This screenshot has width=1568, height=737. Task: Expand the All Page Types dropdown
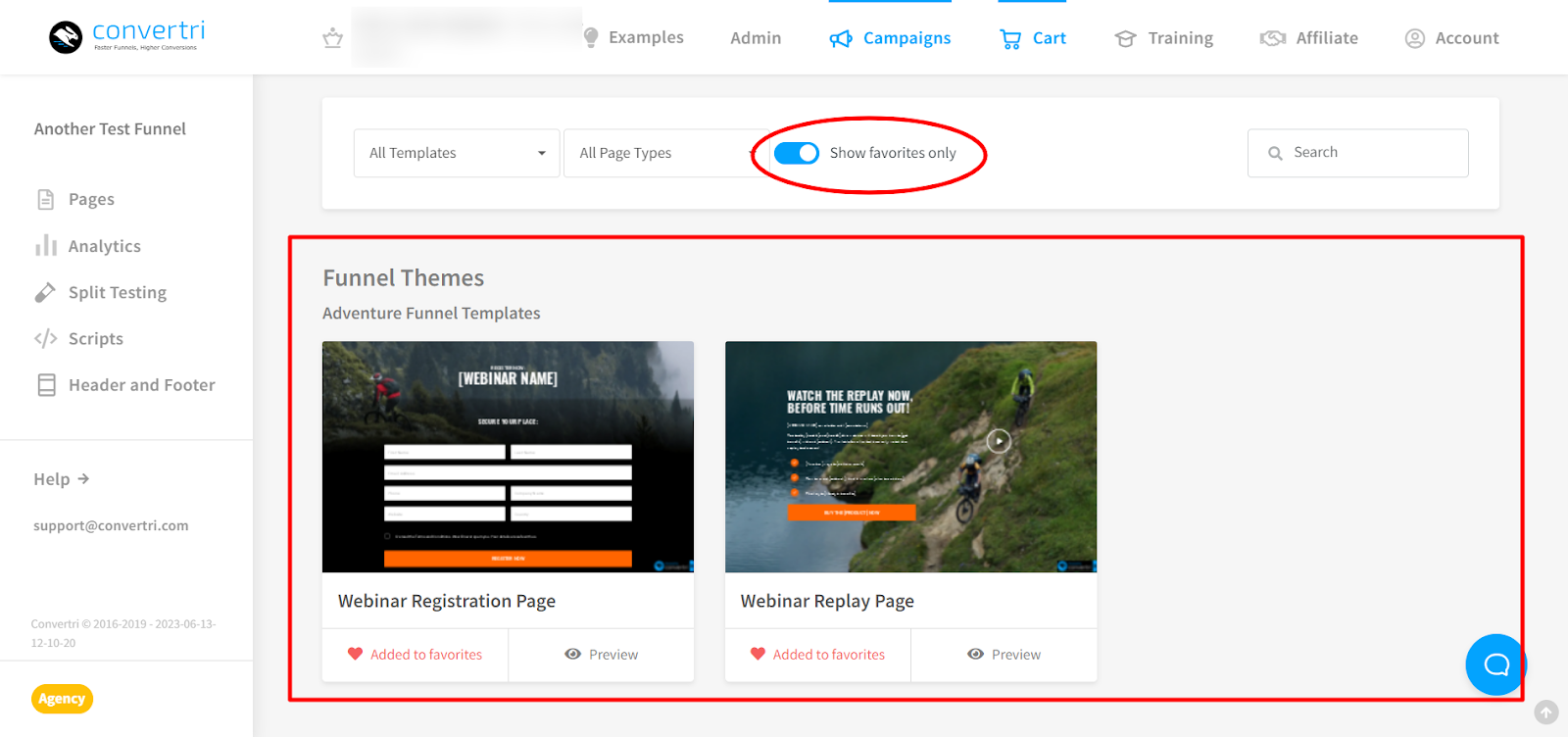point(662,153)
